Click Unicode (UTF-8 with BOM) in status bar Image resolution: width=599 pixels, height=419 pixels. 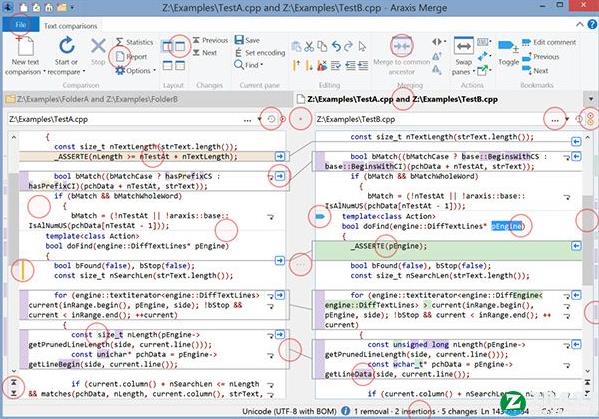[289, 411]
